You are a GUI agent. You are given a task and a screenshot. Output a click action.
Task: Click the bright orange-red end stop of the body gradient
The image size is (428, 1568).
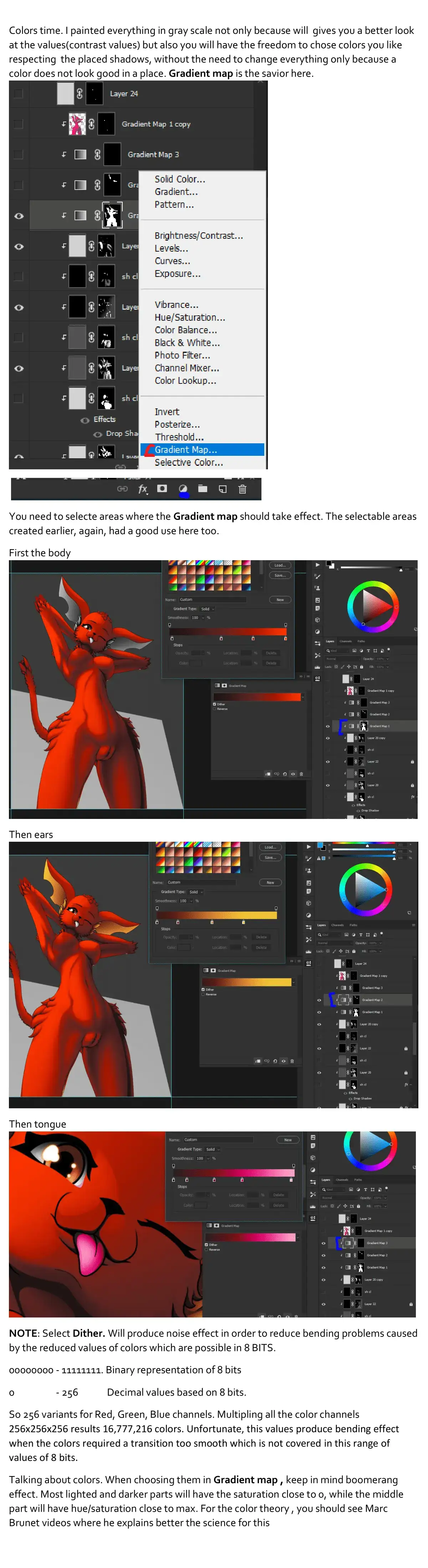pos(285,639)
